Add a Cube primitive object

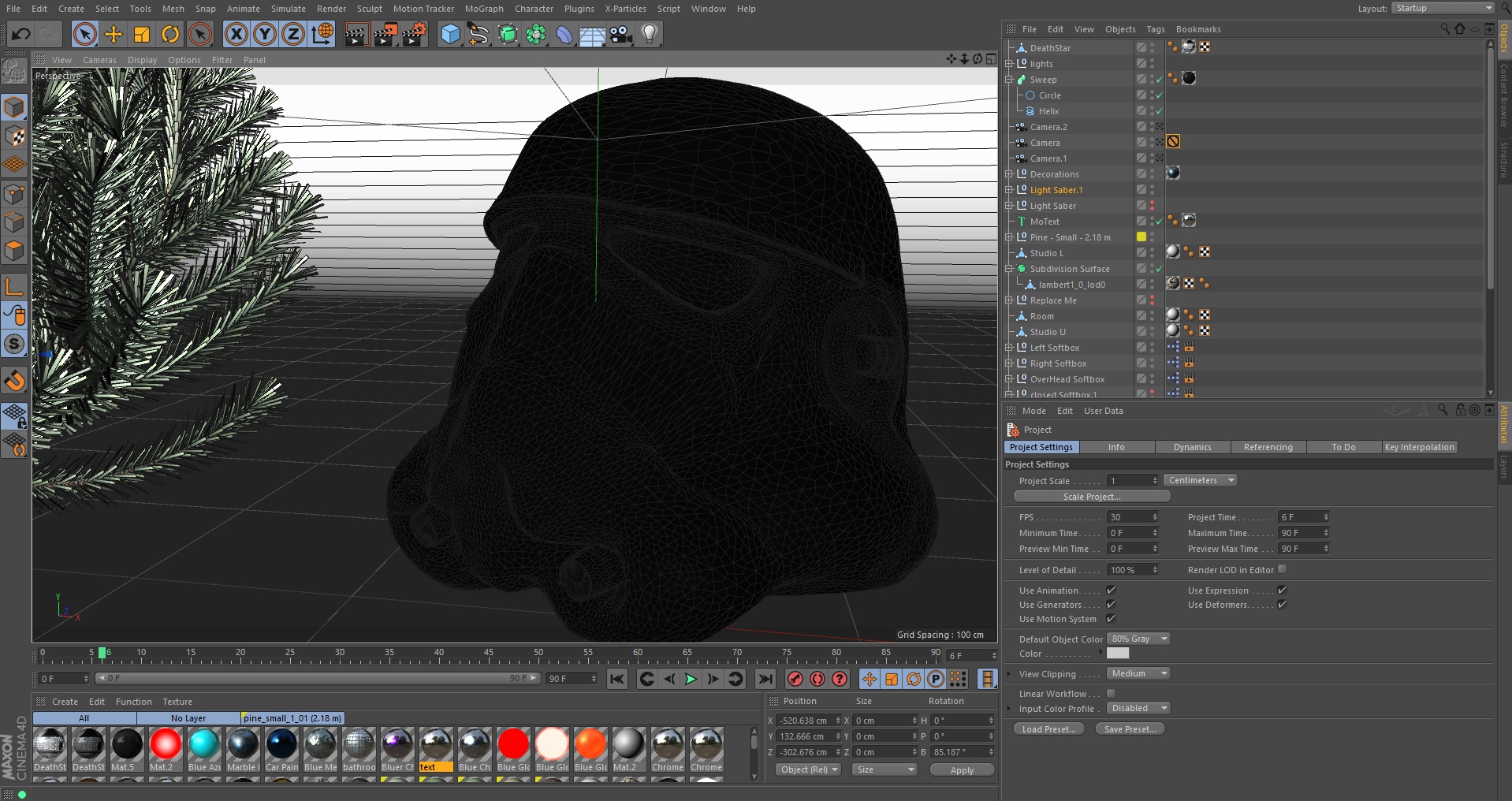(450, 34)
